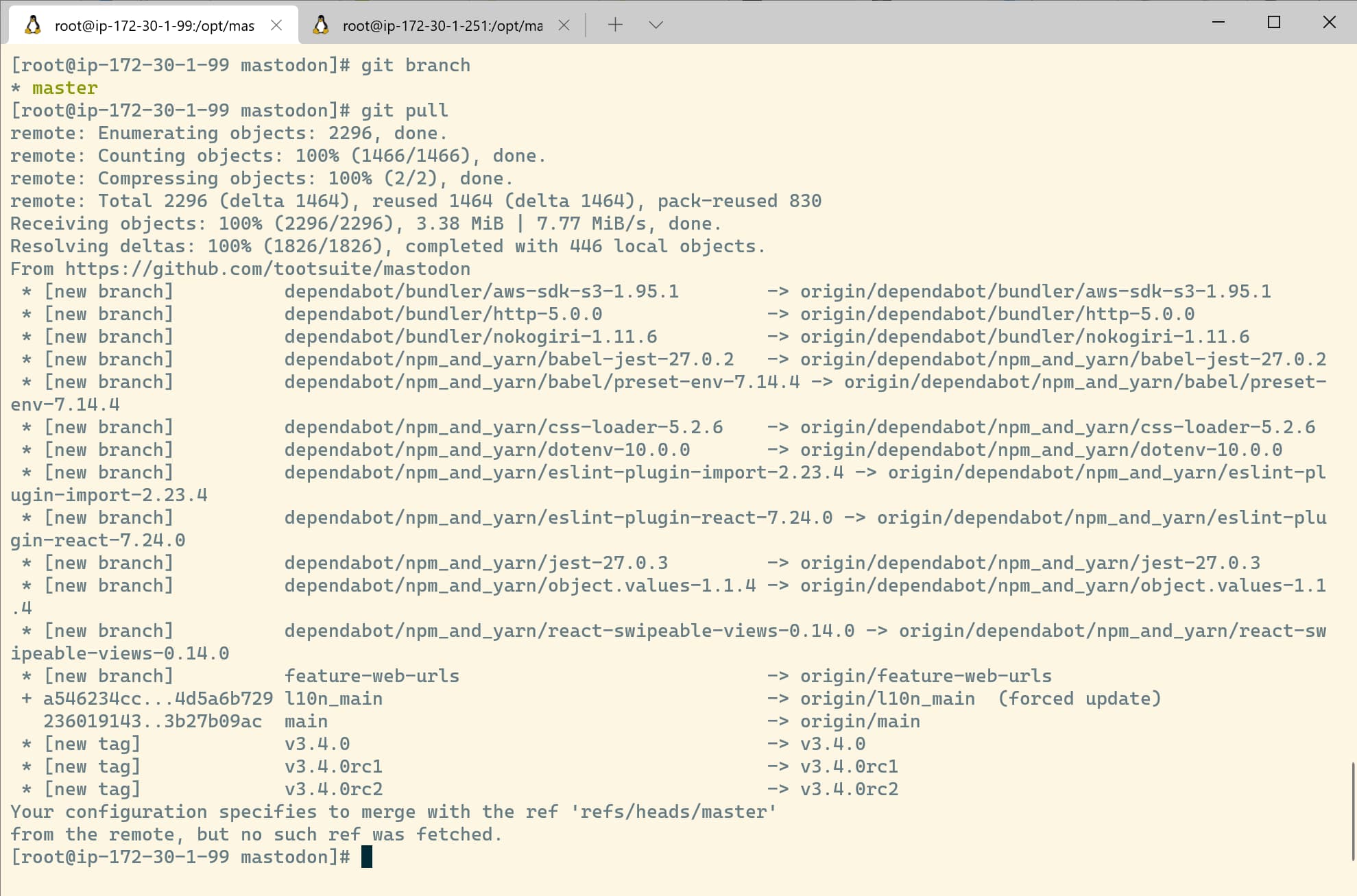Open a new terminal tab with plus
Image resolution: width=1357 pixels, height=896 pixels.
click(615, 25)
